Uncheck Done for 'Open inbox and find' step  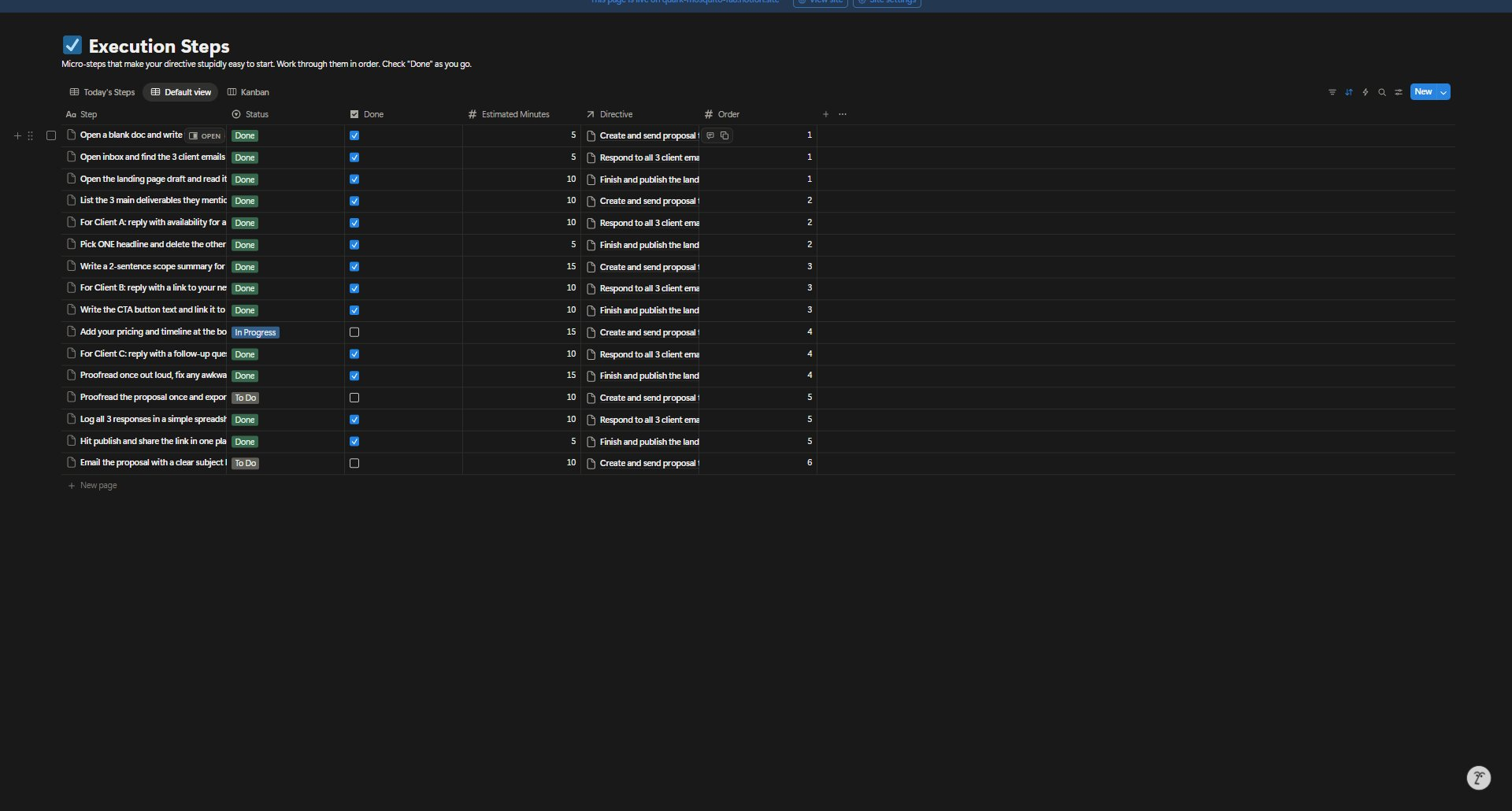pyautogui.click(x=354, y=157)
